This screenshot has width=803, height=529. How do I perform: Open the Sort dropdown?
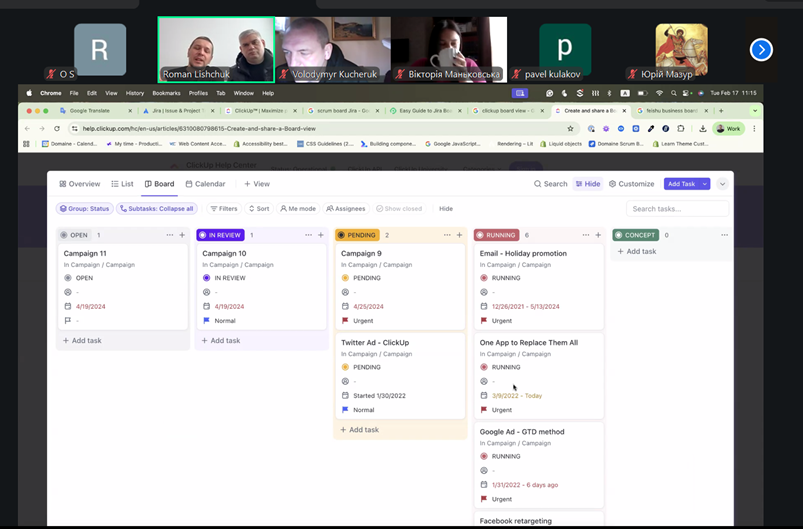pos(259,208)
